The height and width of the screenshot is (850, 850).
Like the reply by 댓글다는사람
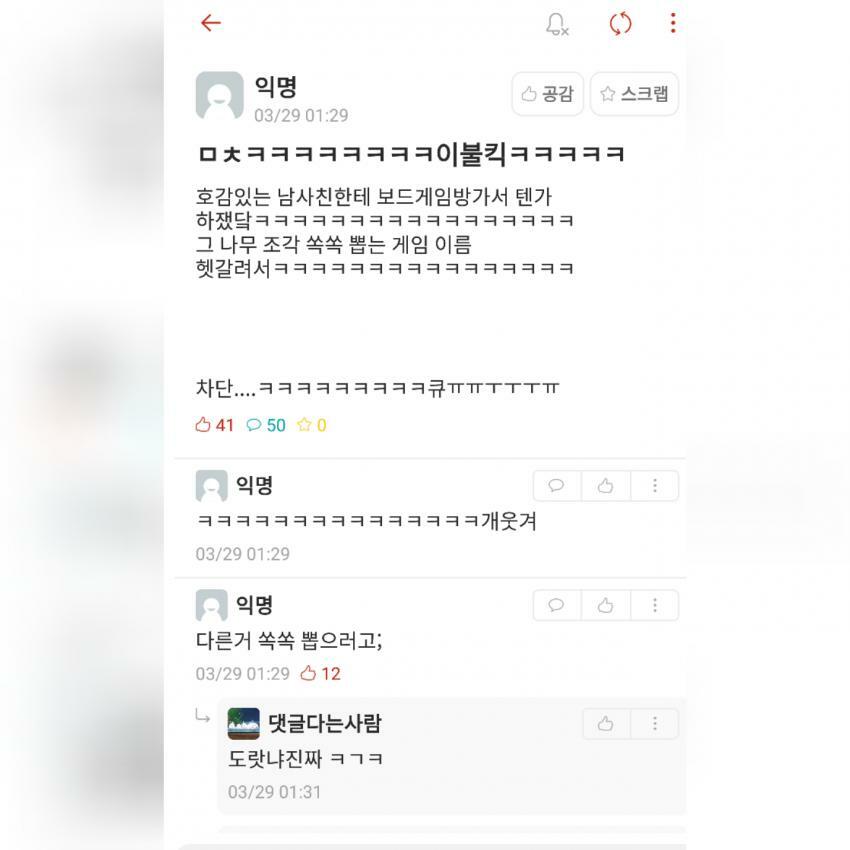click(606, 724)
